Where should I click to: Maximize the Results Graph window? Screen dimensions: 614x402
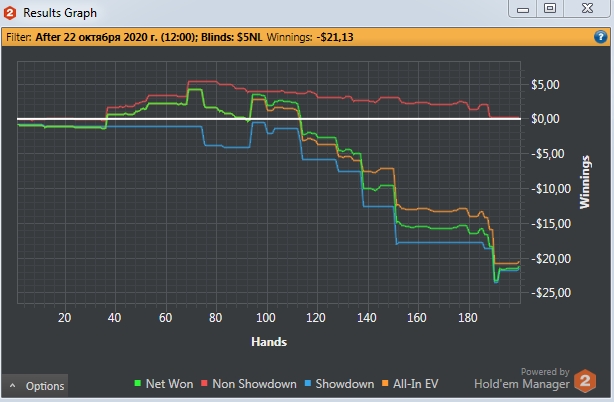pyautogui.click(x=550, y=8)
